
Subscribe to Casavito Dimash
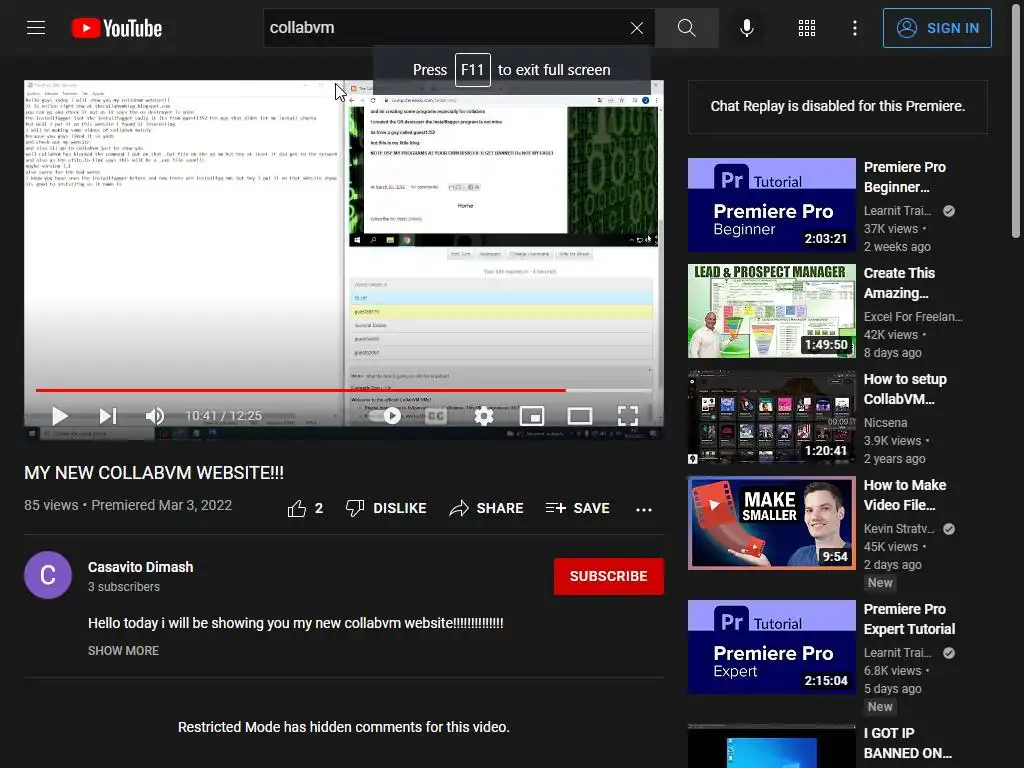click(609, 576)
